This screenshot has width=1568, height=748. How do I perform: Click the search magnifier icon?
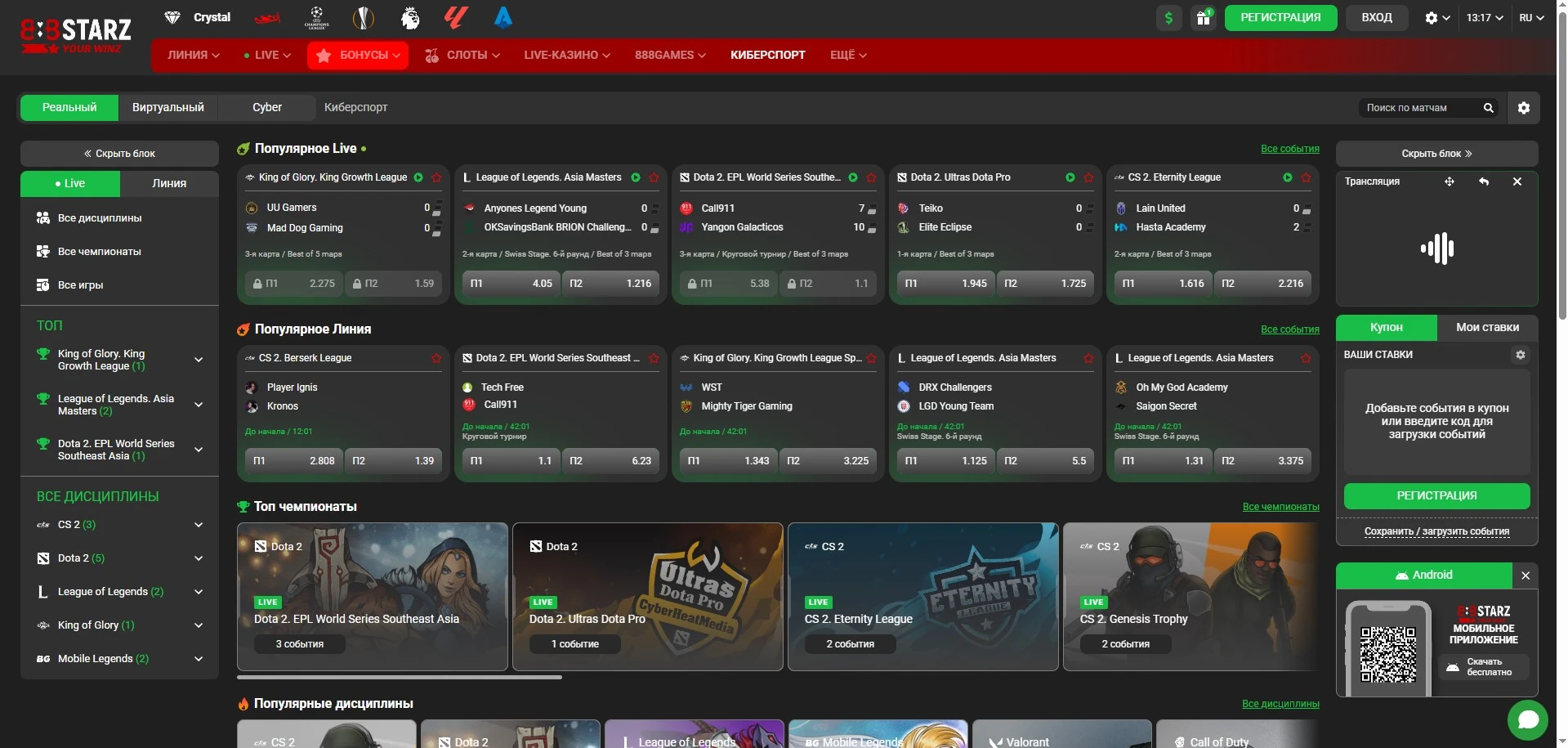[1488, 108]
